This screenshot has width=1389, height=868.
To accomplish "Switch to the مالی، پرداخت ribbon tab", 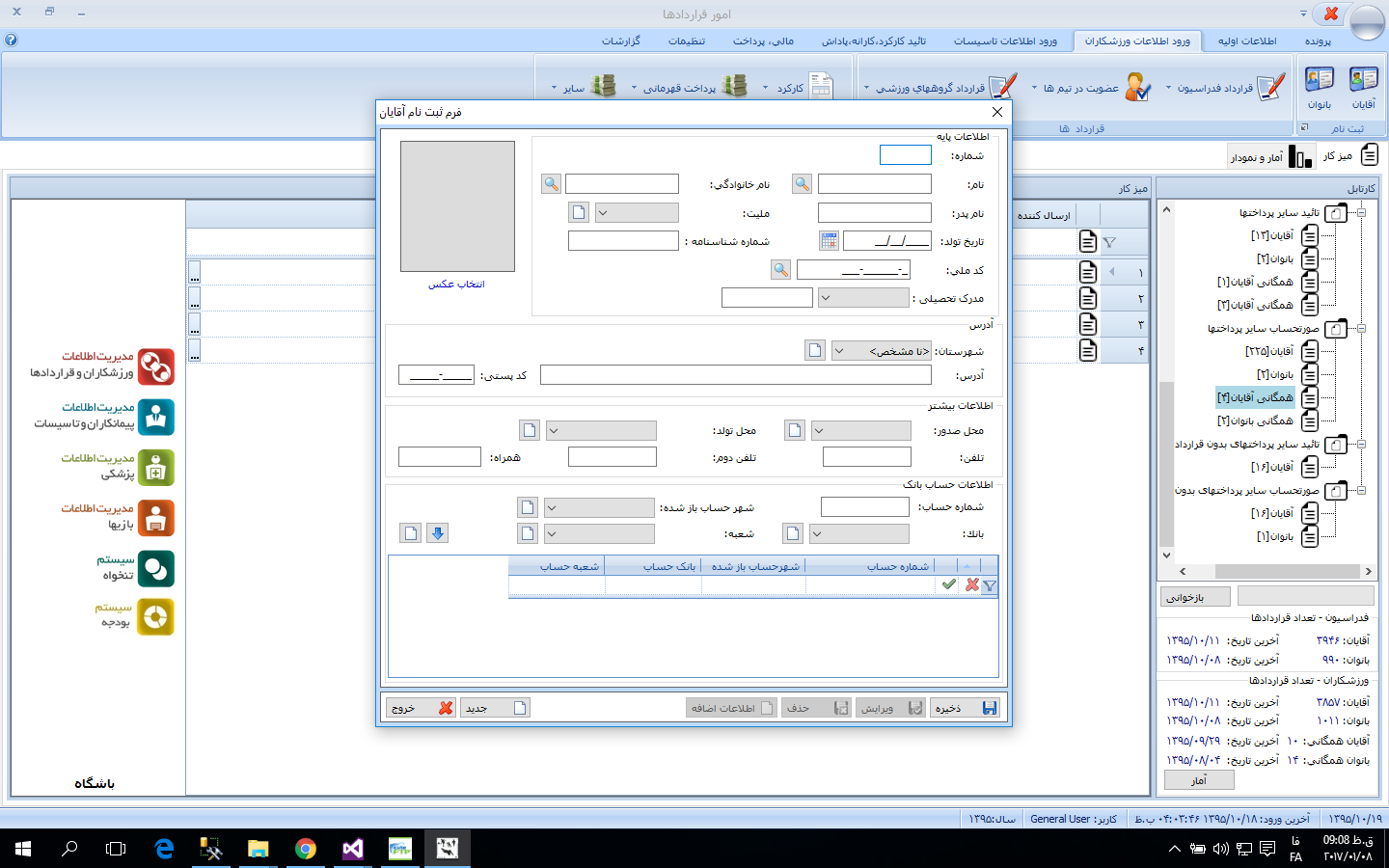I will point(762,41).
